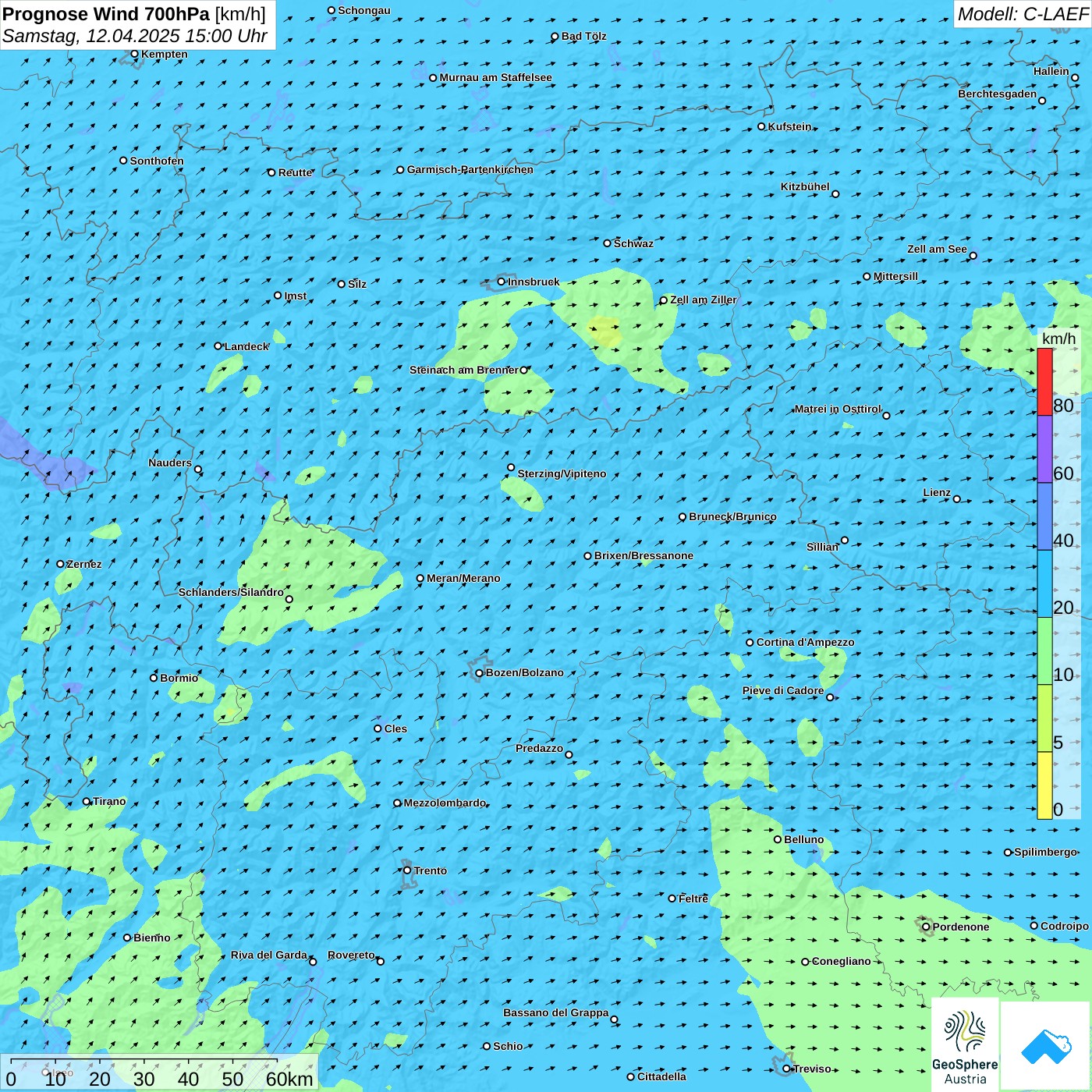
Task: Click the Zell am See label
Action: pos(937,249)
